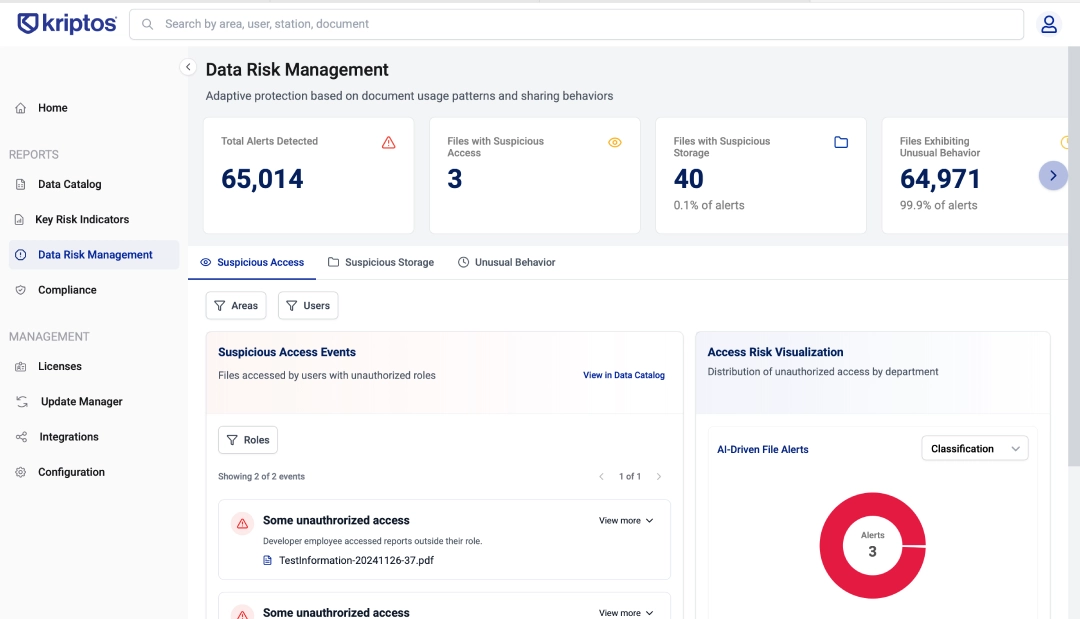Screen dimensions: 1080x619
Task: Select the Home icon in the sidebar
Action: (22, 108)
